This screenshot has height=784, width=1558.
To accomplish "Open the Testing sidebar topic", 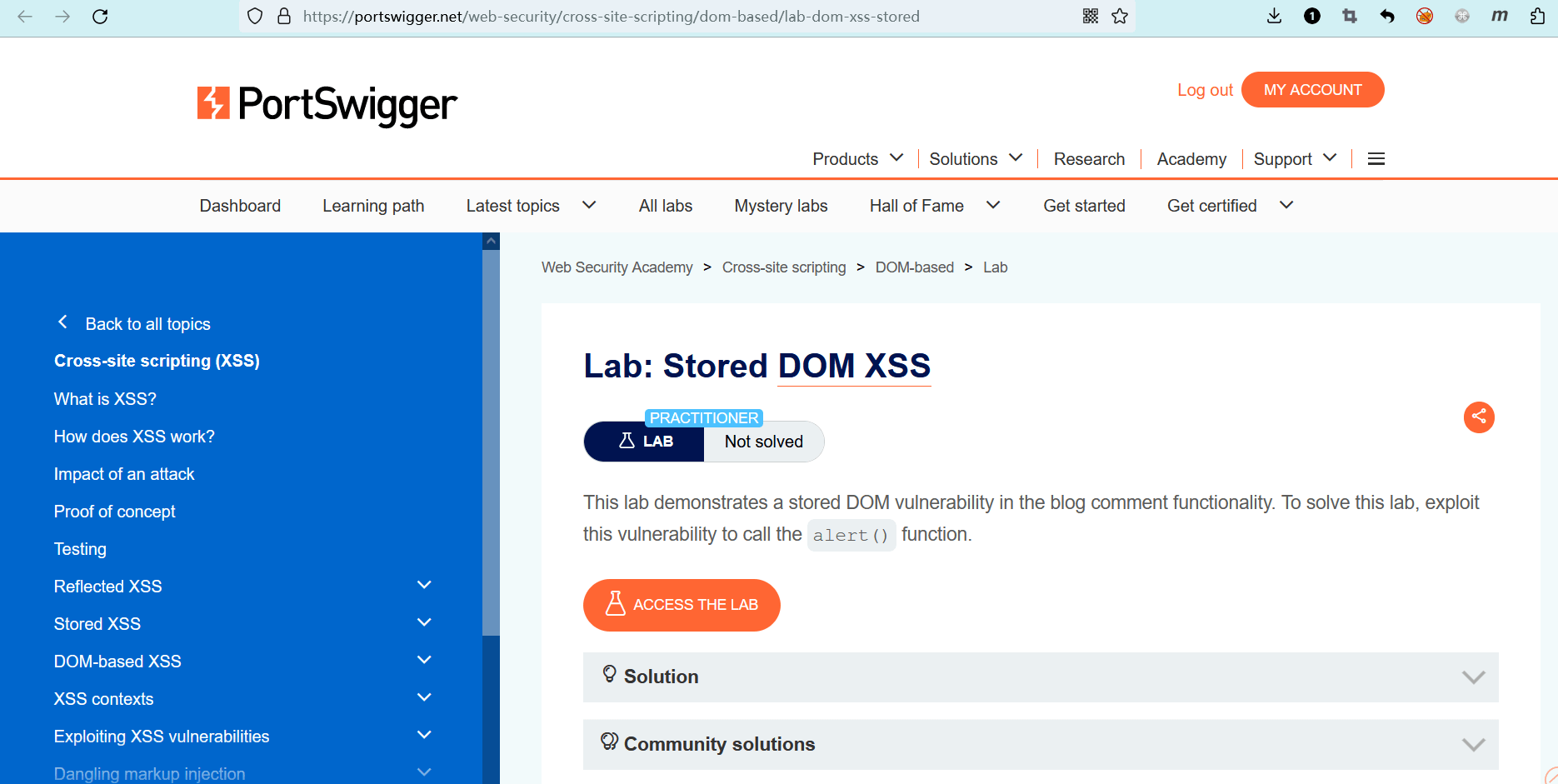I will (x=80, y=549).
